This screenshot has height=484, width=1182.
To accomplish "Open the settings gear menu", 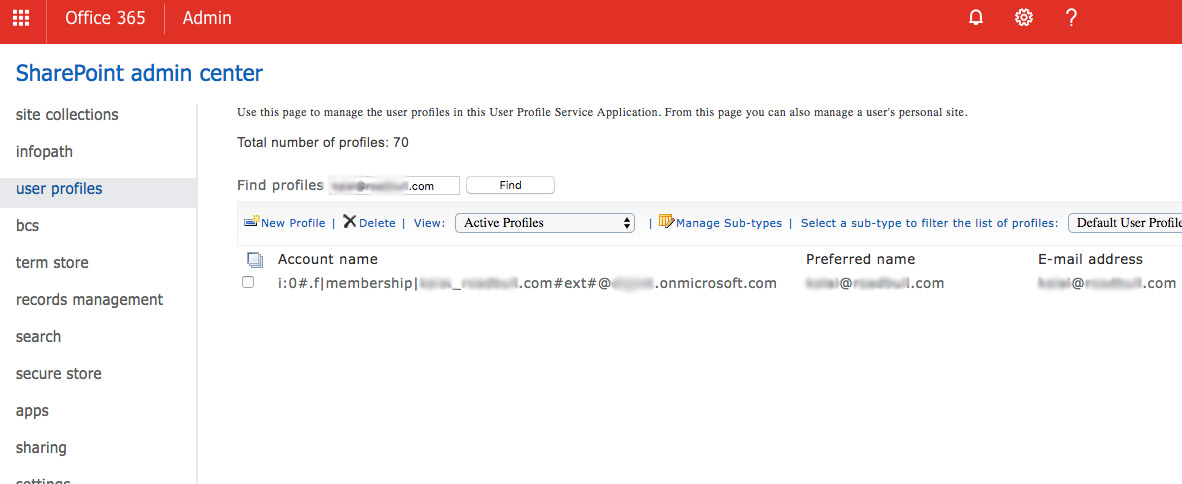I will (1023, 18).
